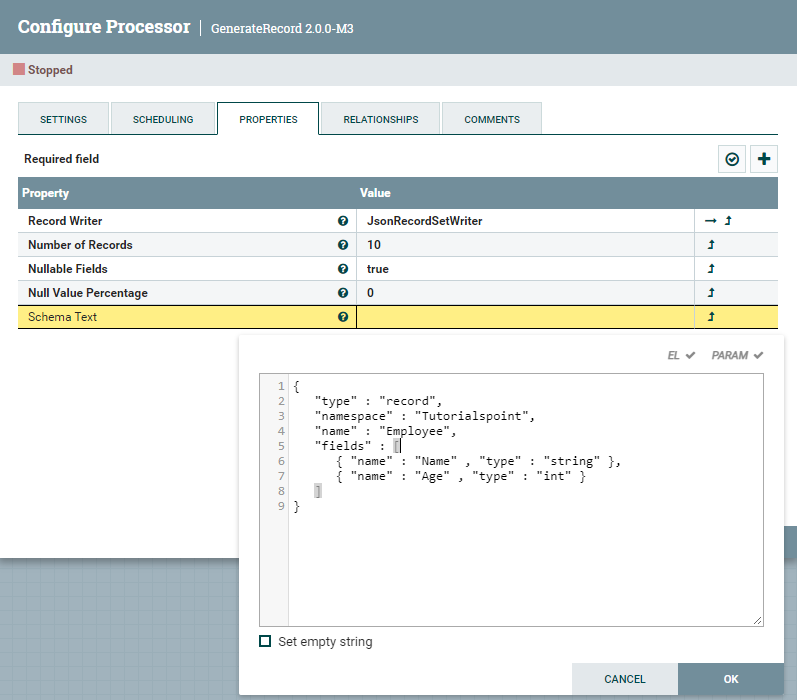The image size is (797, 700).
Task: Click help icon beside Number of Records
Action: pyautogui.click(x=343, y=245)
